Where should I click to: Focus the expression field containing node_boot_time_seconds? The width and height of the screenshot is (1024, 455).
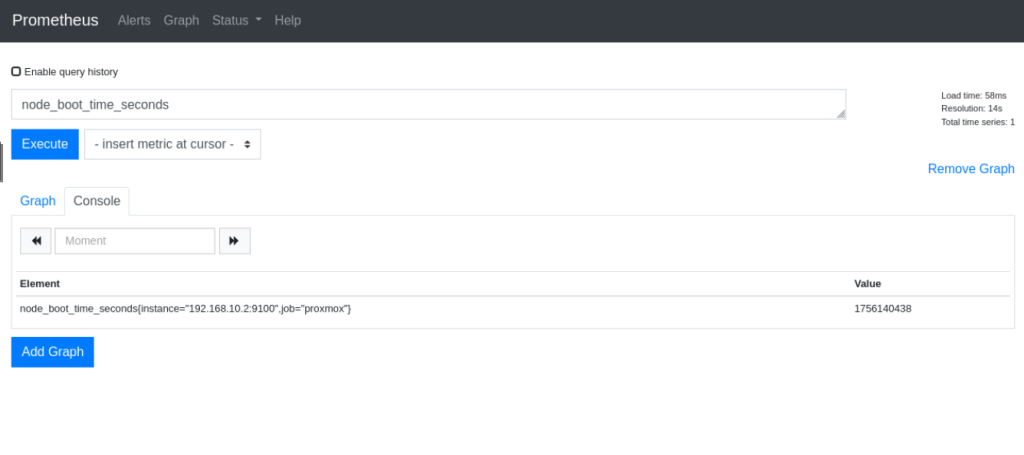pos(428,104)
